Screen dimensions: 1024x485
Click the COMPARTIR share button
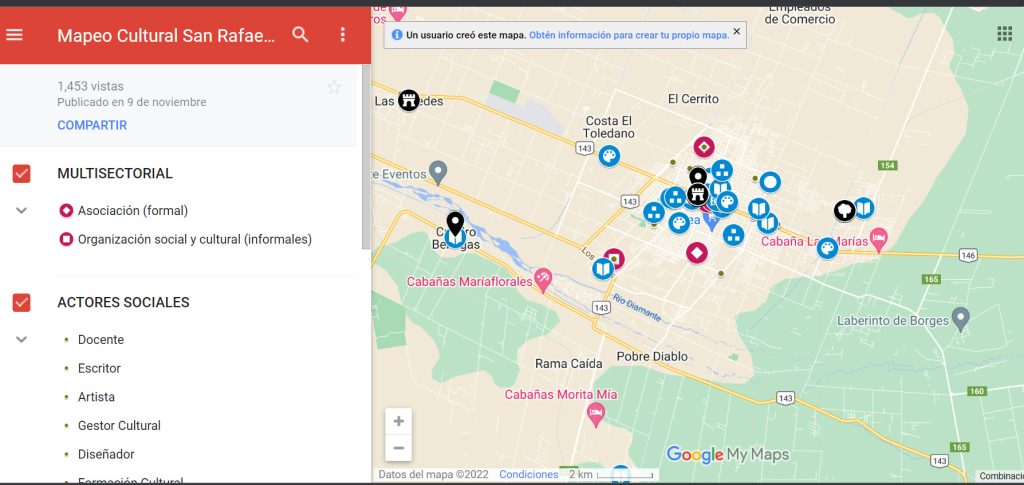[92, 125]
